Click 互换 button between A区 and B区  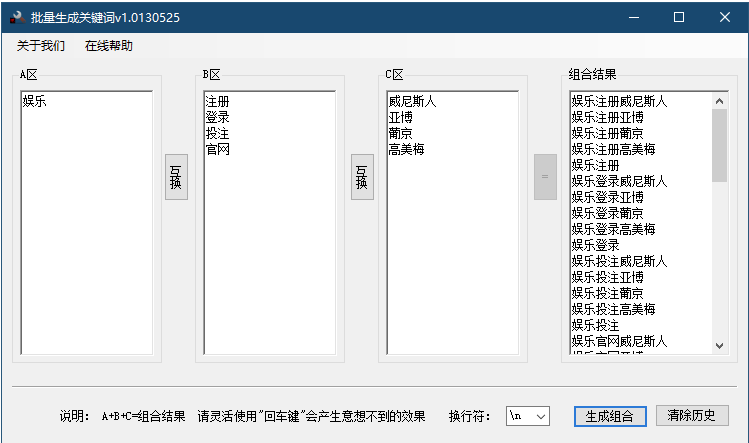176,177
